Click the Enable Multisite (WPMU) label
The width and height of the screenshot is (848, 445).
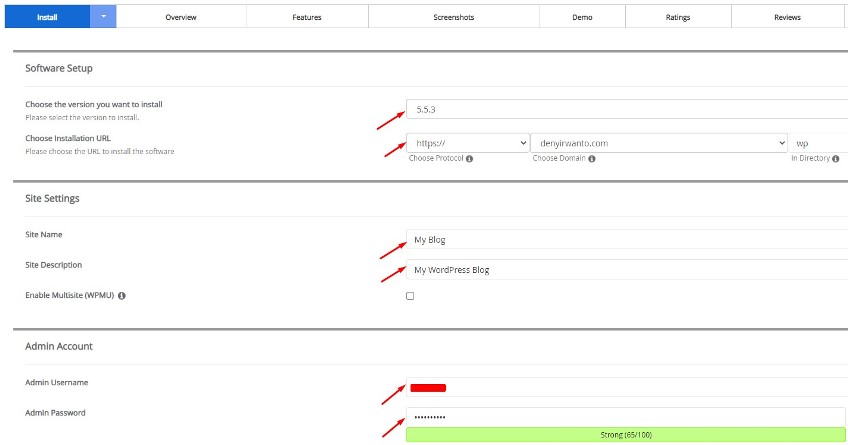point(70,295)
